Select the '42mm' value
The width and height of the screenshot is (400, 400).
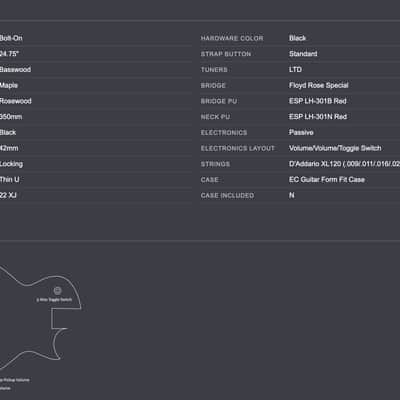pos(9,148)
